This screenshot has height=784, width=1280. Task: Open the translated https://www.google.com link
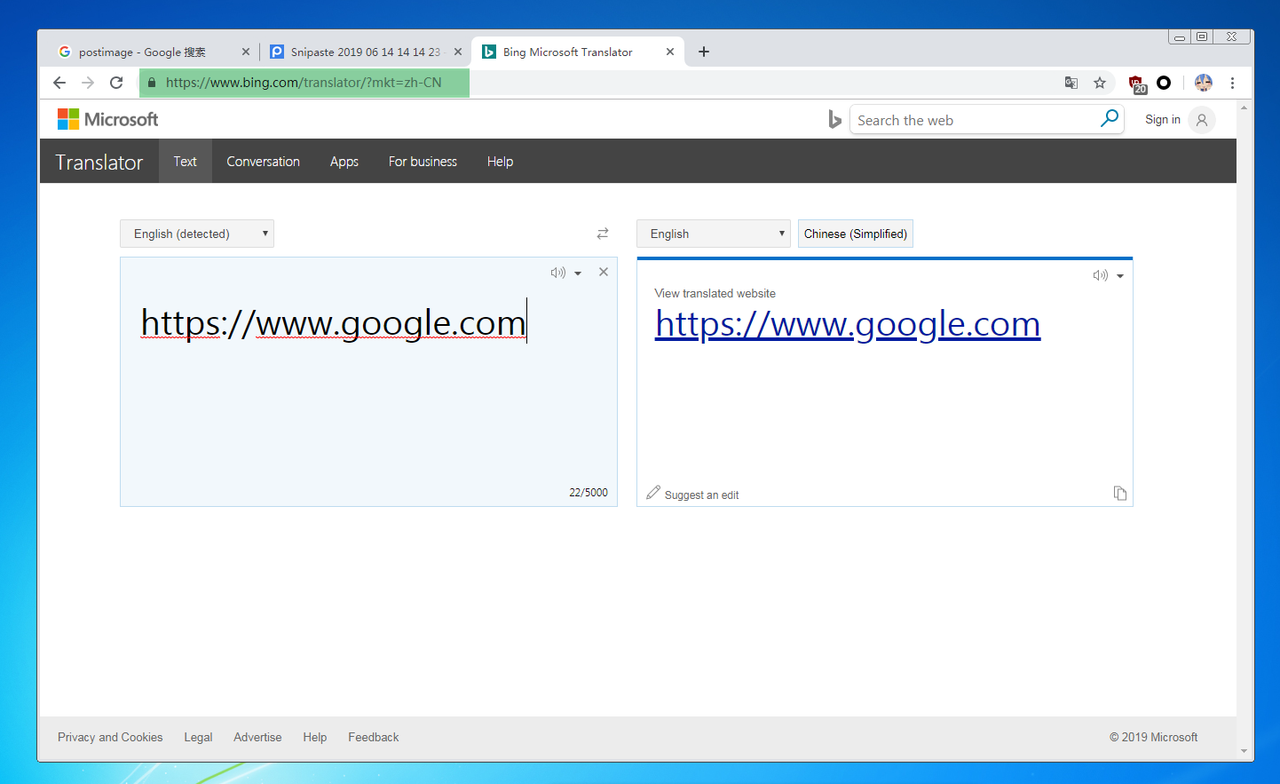pyautogui.click(x=847, y=324)
